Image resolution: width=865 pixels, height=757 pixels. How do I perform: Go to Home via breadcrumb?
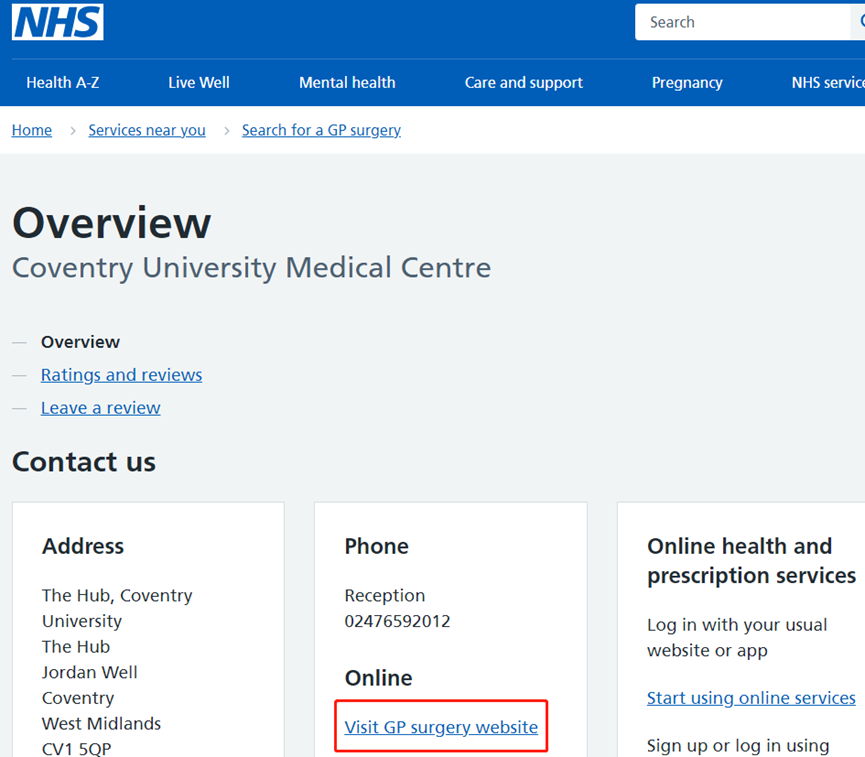click(x=31, y=130)
